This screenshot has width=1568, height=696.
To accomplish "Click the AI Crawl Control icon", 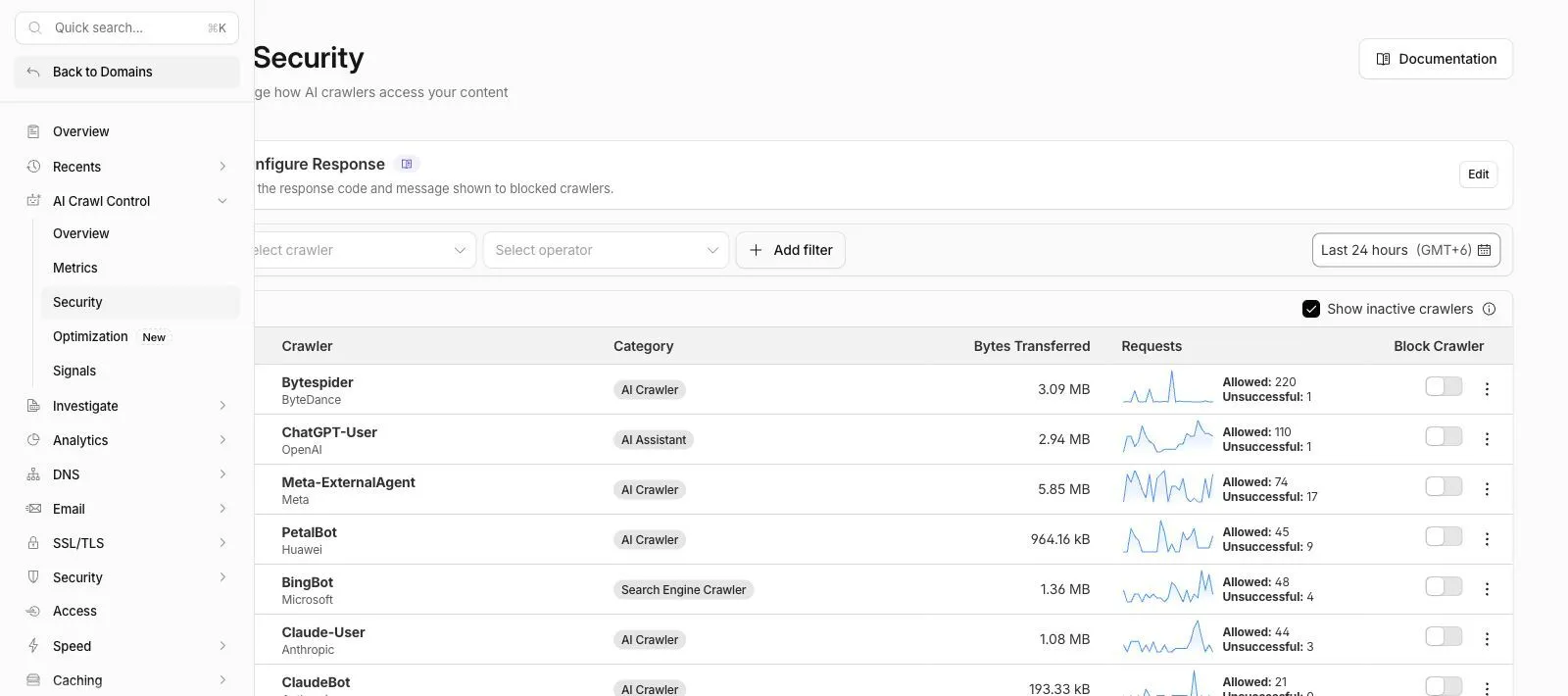I will click(x=33, y=201).
